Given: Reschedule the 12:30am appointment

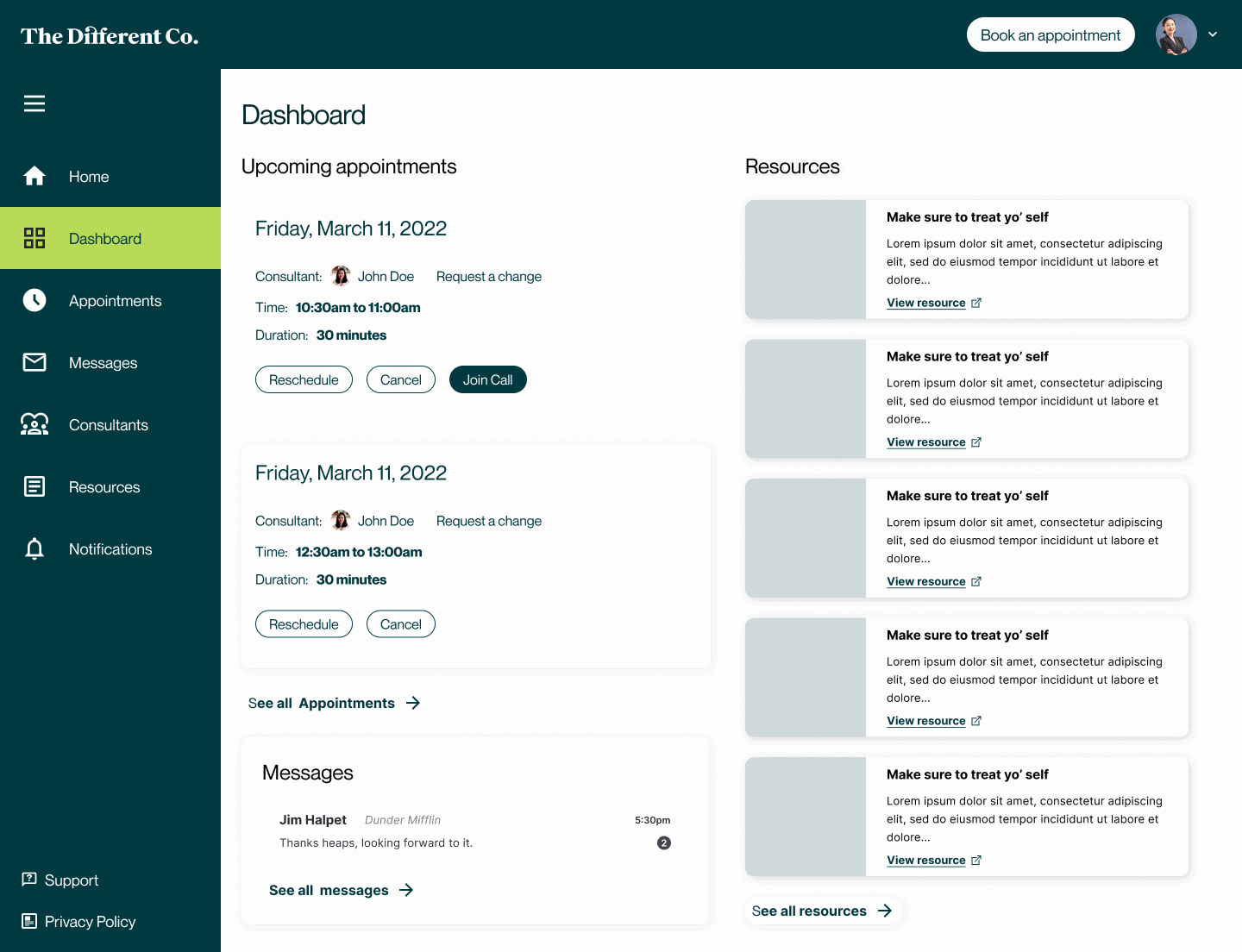Looking at the screenshot, I should [304, 624].
